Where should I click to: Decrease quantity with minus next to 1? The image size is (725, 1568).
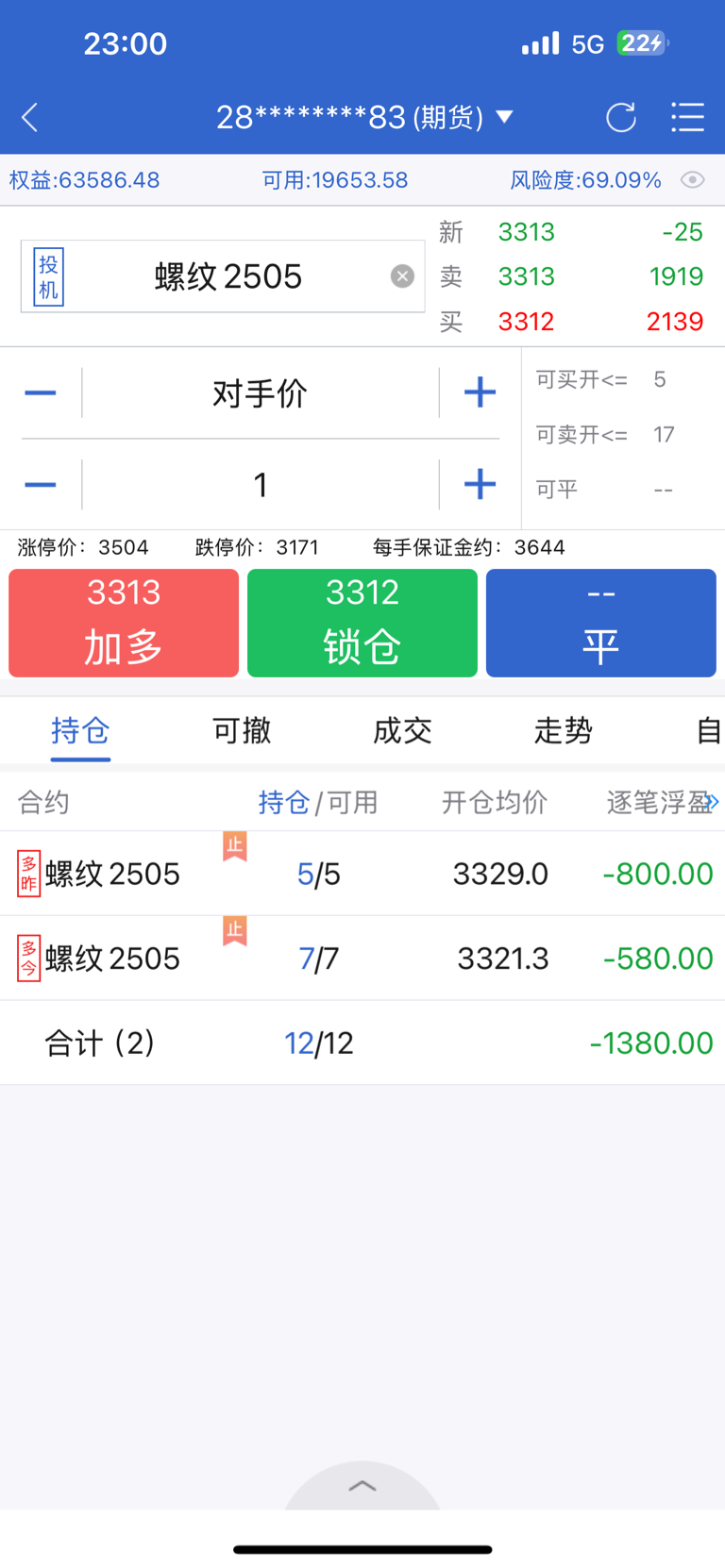[41, 485]
